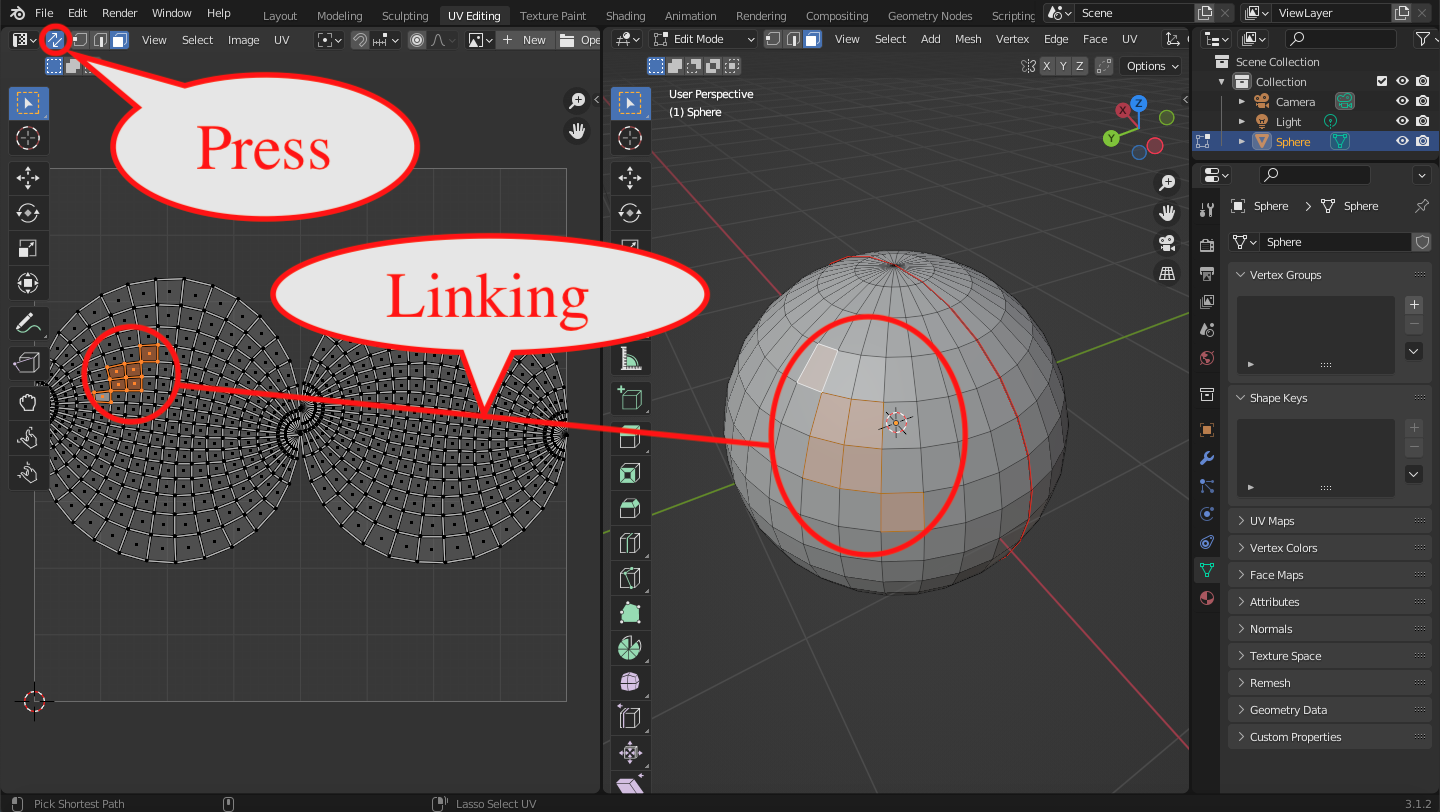
Task: Select the Inset Faces tool
Action: coord(630,472)
